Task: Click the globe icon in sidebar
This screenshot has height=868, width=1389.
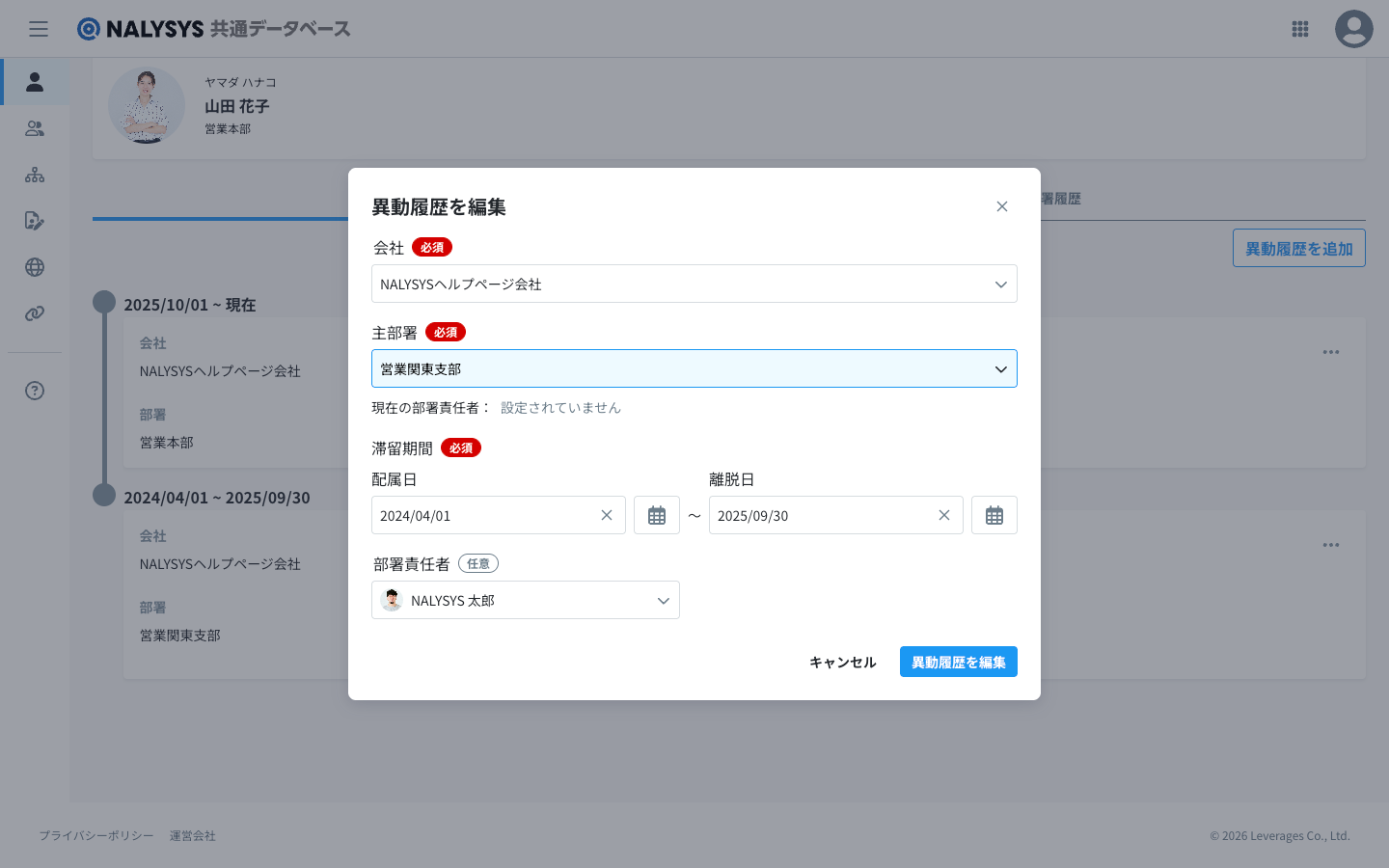Action: tap(35, 267)
